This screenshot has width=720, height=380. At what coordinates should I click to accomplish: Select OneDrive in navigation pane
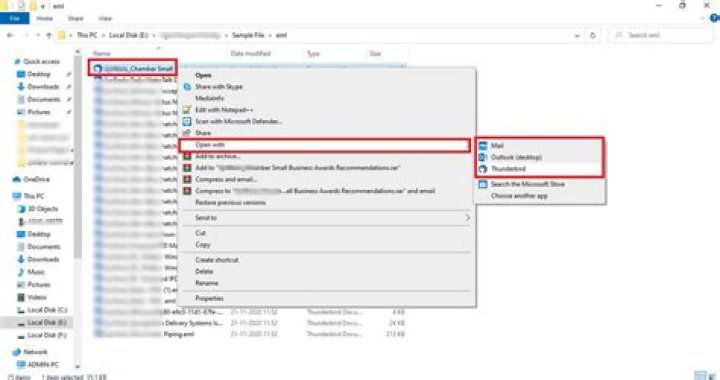point(36,179)
